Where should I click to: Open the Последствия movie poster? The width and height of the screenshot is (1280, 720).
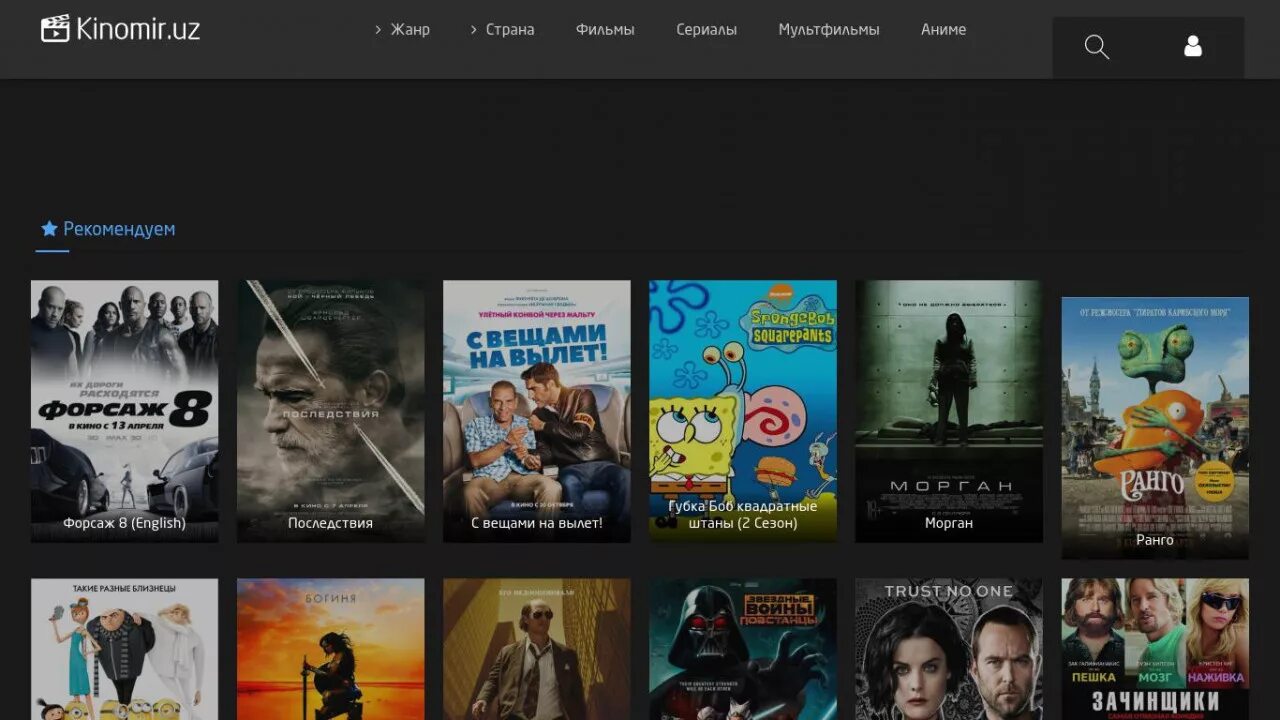click(x=331, y=411)
